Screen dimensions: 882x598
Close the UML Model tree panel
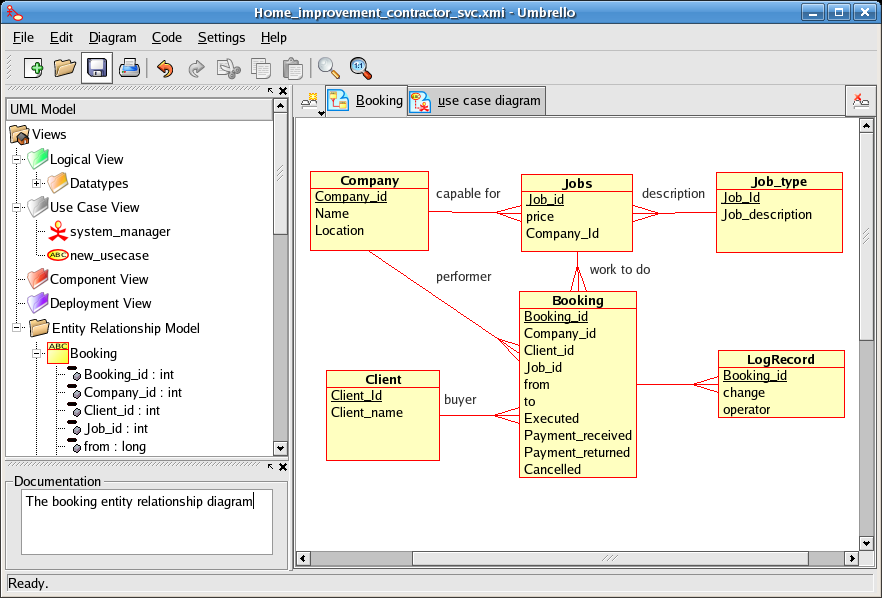coord(283,91)
